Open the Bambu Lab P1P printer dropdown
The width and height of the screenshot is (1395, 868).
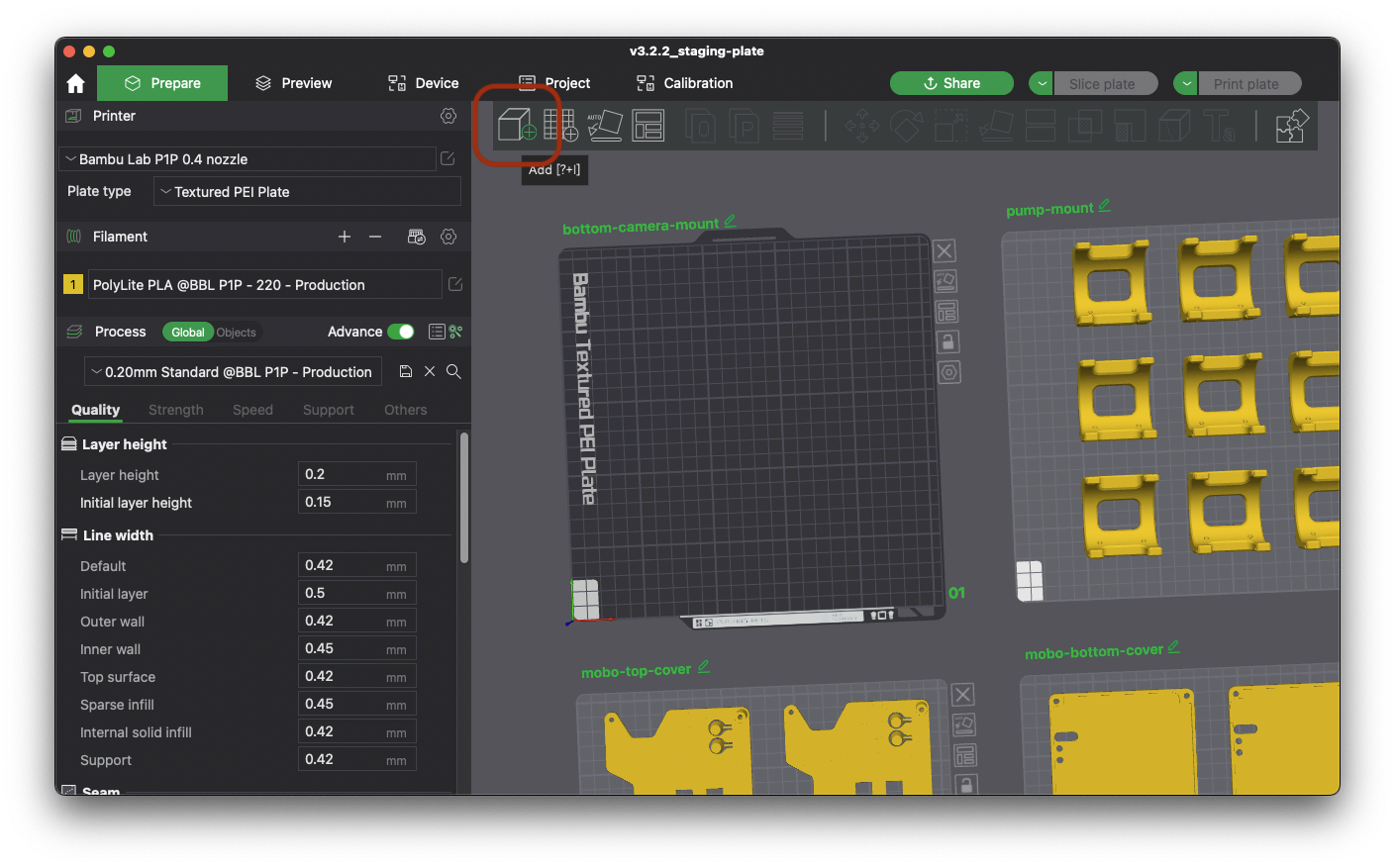[248, 159]
